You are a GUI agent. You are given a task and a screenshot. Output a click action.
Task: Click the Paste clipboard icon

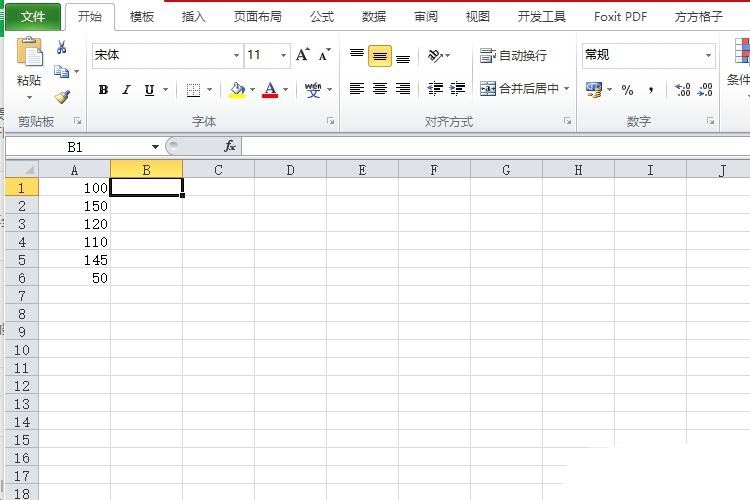30,52
